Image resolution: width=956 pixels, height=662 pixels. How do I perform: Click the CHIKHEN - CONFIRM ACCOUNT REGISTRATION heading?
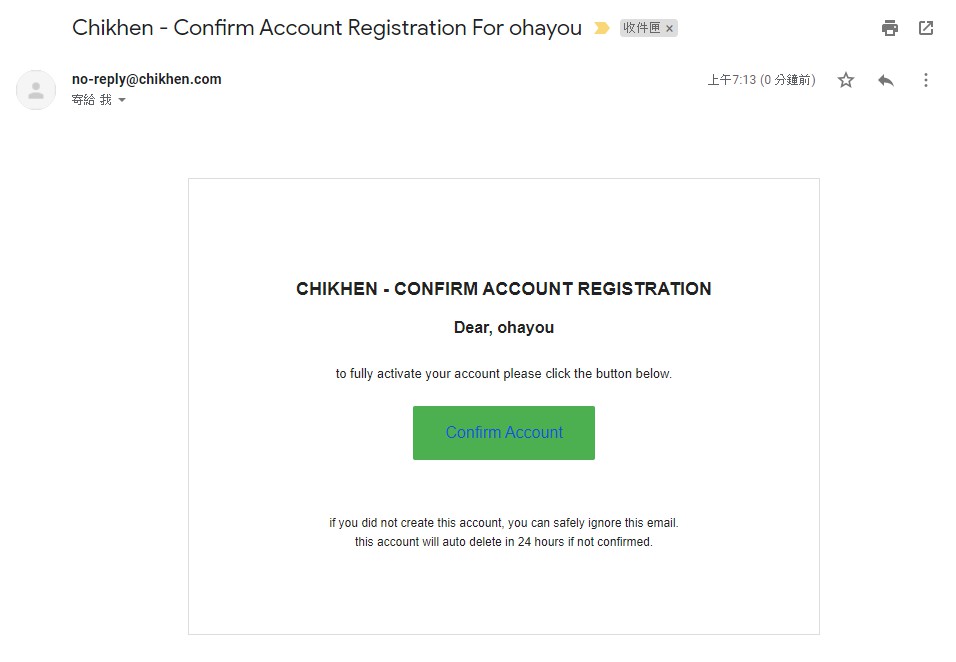504,289
